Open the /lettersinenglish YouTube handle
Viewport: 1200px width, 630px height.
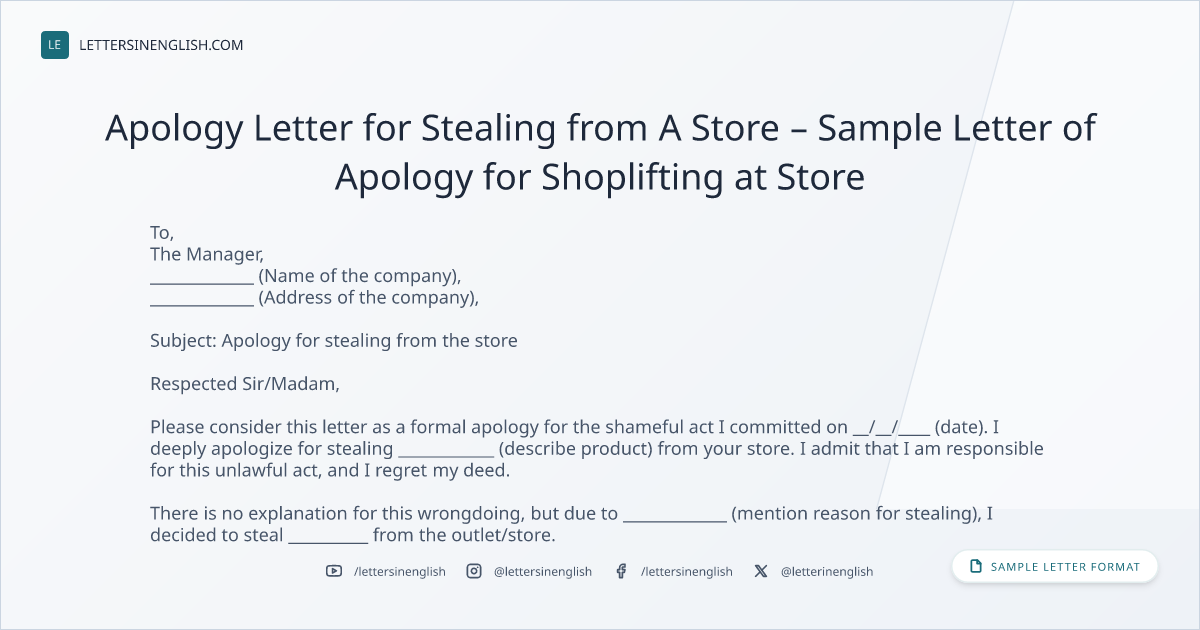[x=400, y=571]
